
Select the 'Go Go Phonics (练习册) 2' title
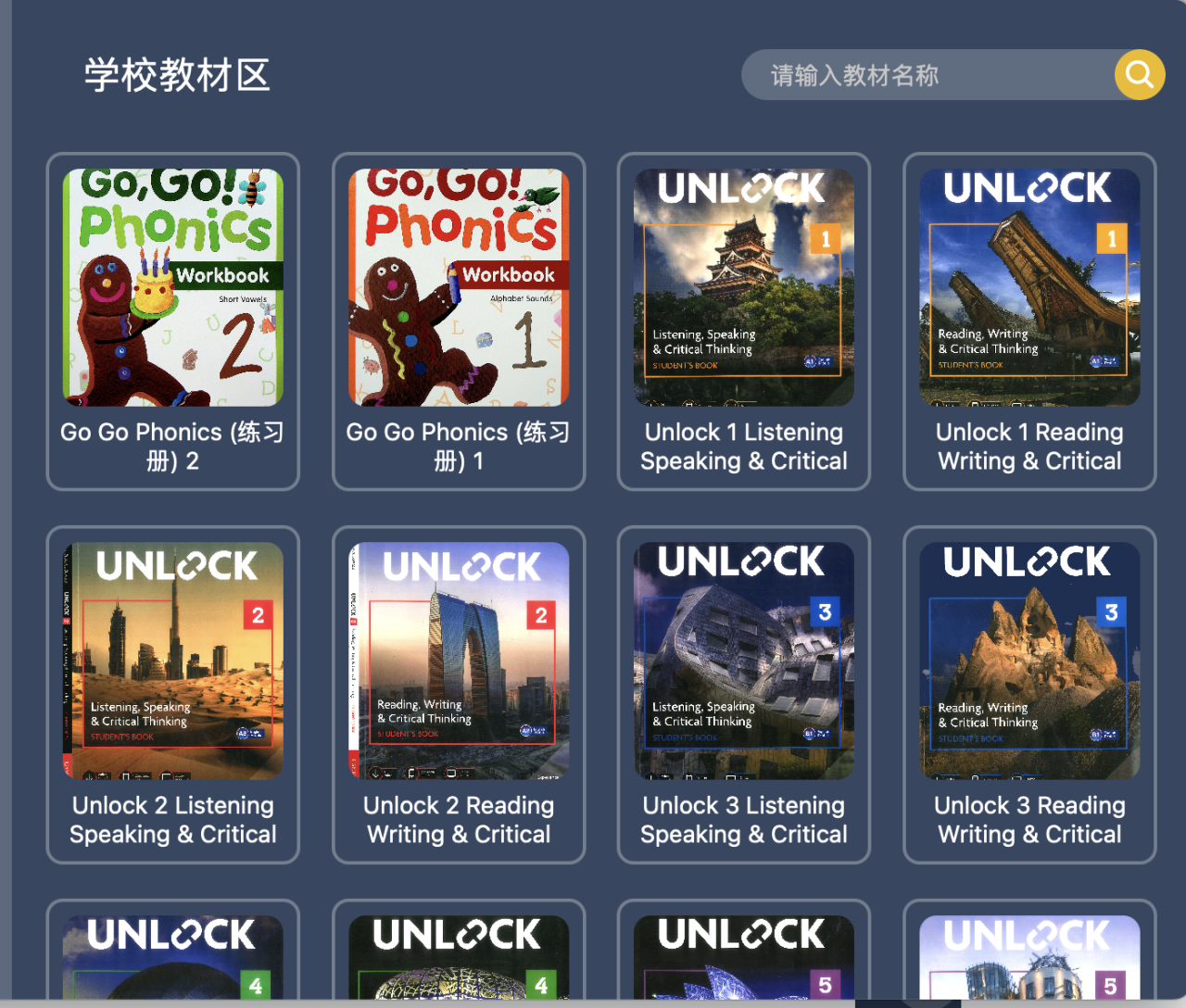pos(173,447)
